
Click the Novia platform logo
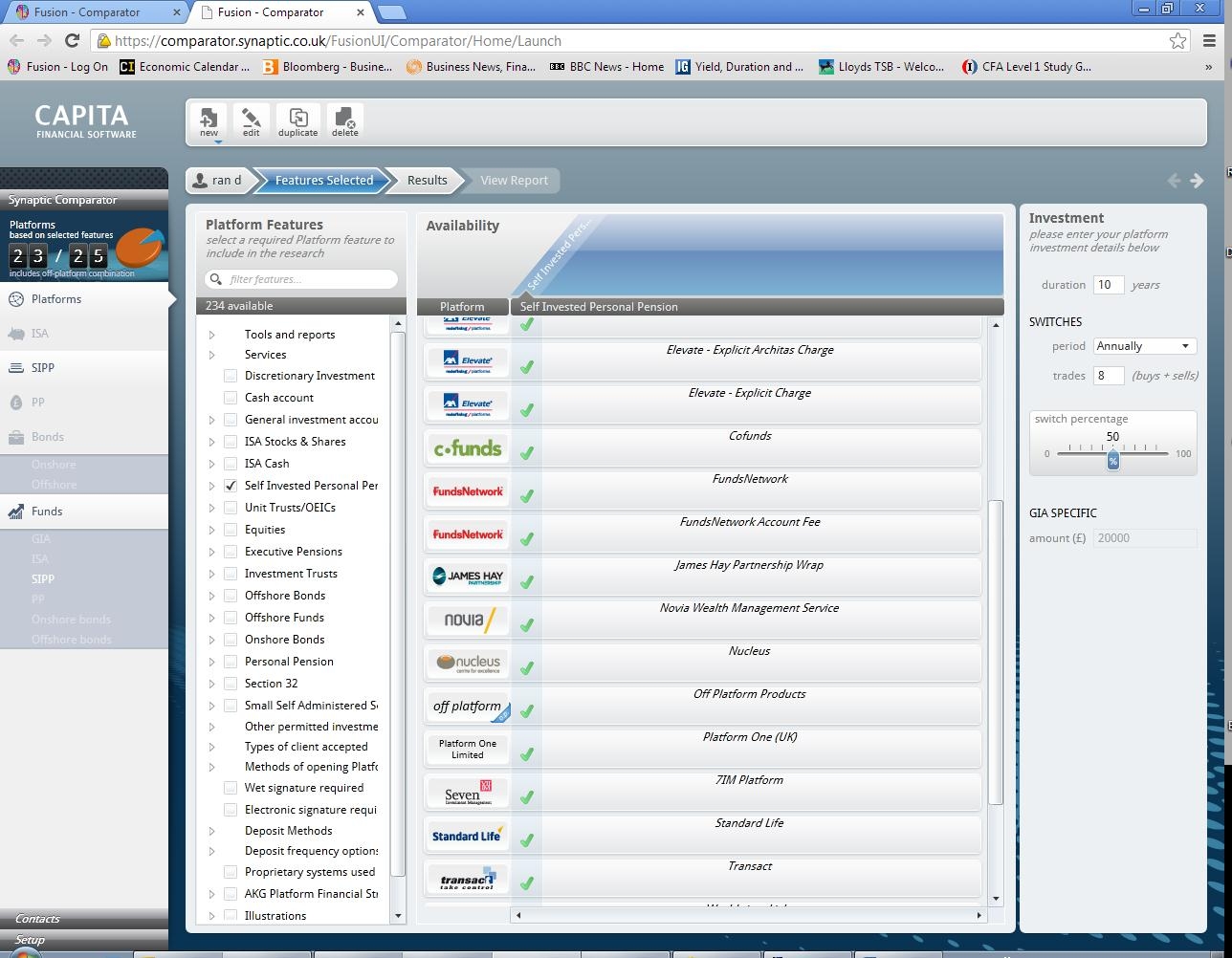(468, 621)
